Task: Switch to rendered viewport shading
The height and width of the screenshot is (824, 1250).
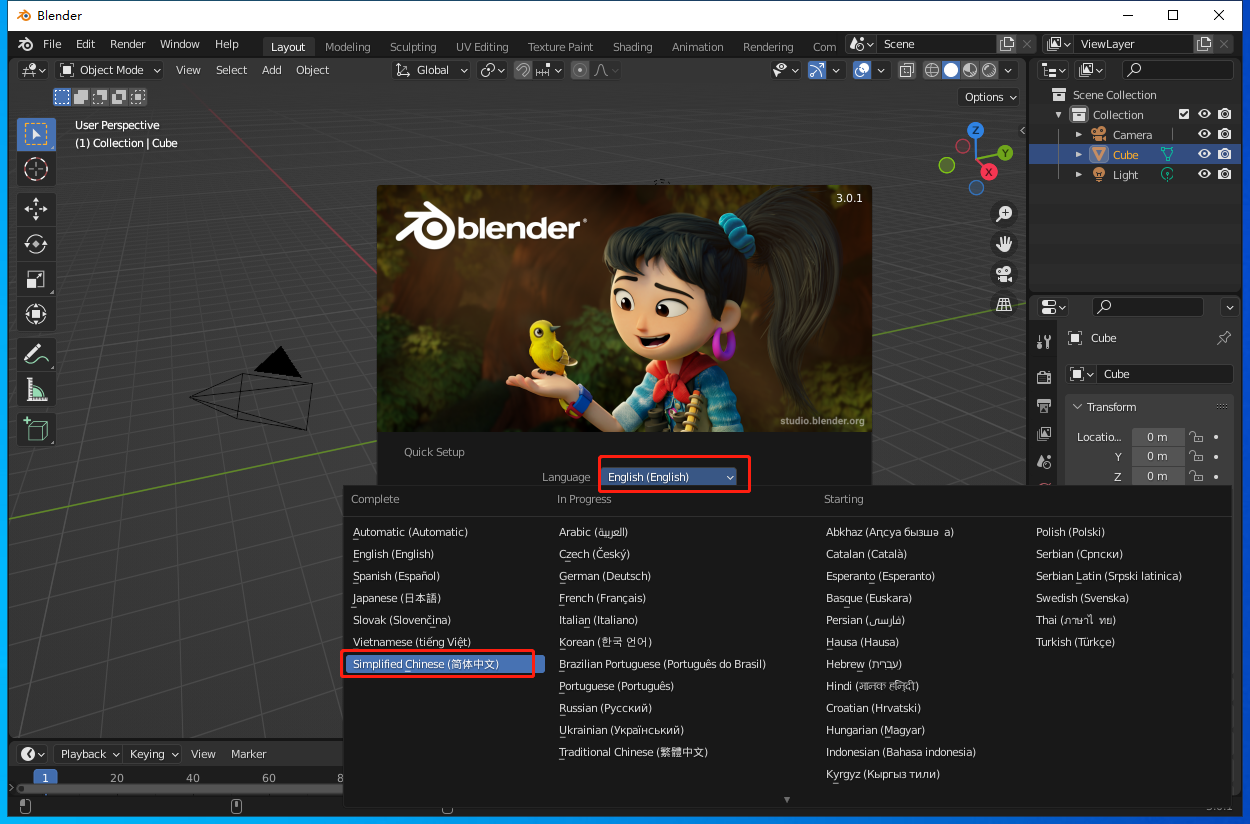Action: click(989, 70)
